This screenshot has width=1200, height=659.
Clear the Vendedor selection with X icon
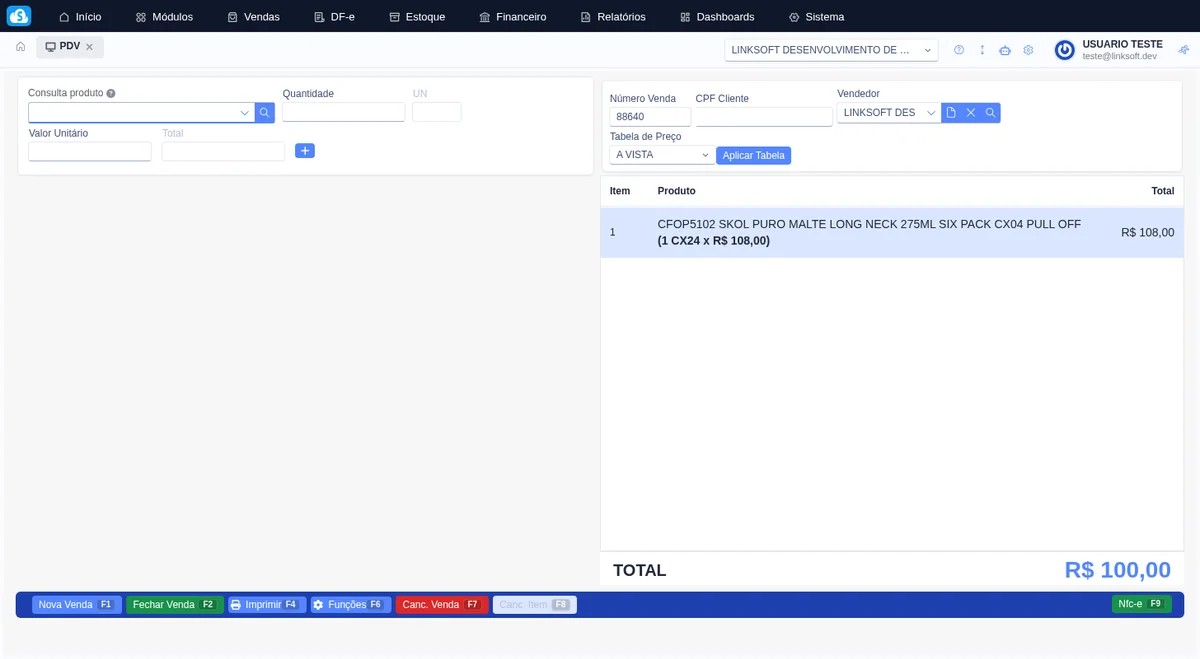tap(970, 113)
